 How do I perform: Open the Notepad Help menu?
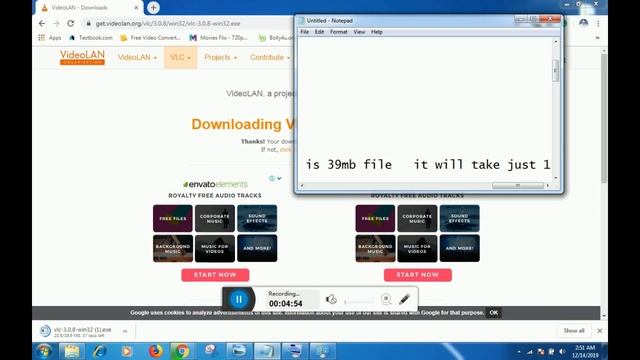pos(377,32)
